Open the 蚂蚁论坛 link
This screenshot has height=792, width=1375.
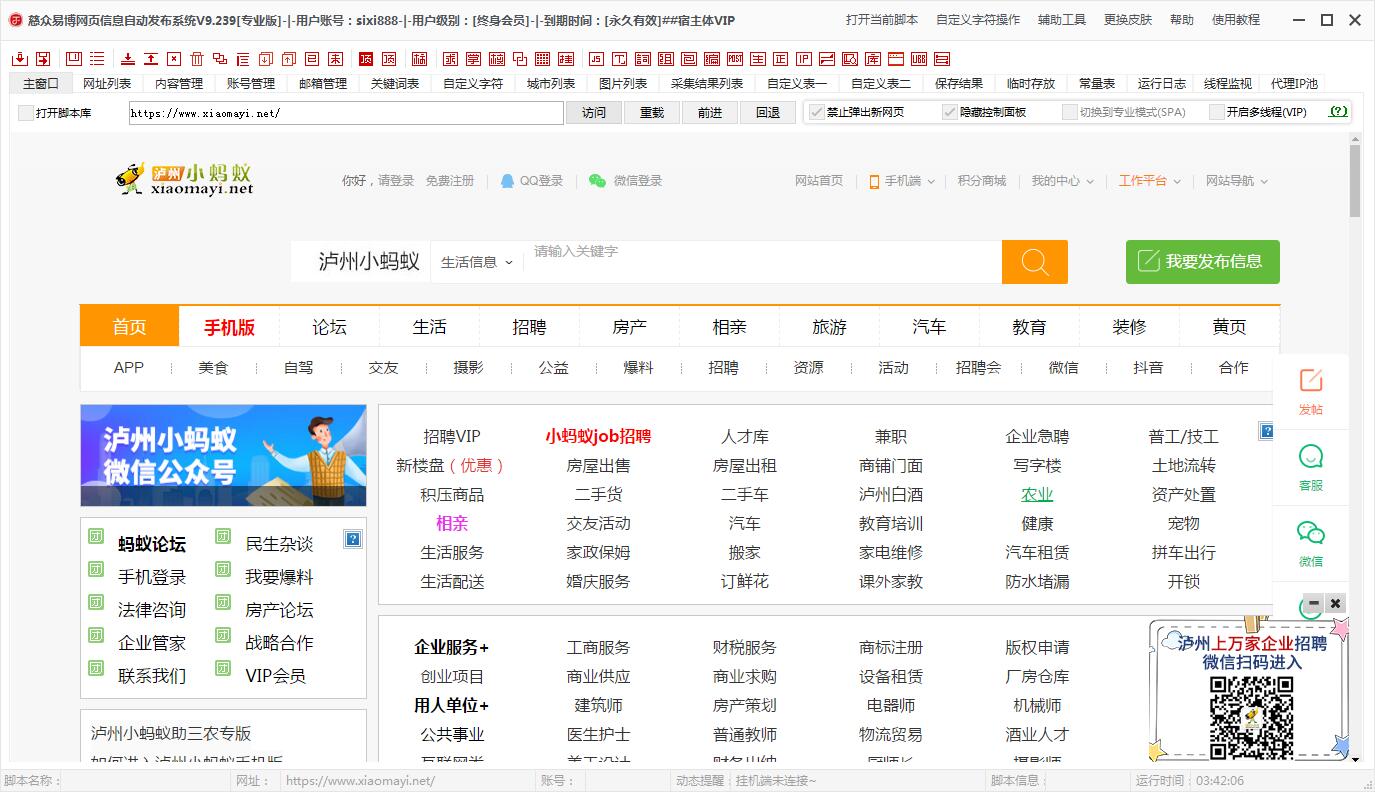coord(152,544)
